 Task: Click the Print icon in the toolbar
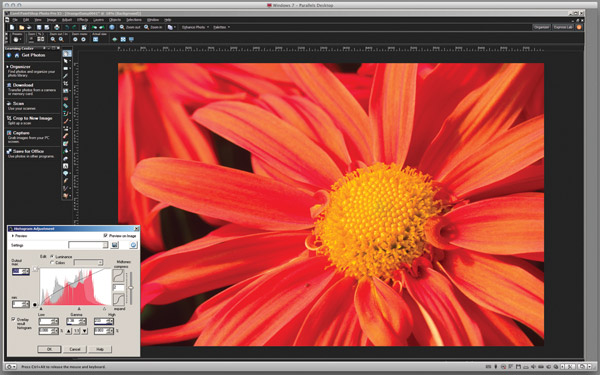pyautogui.click(x=57, y=27)
